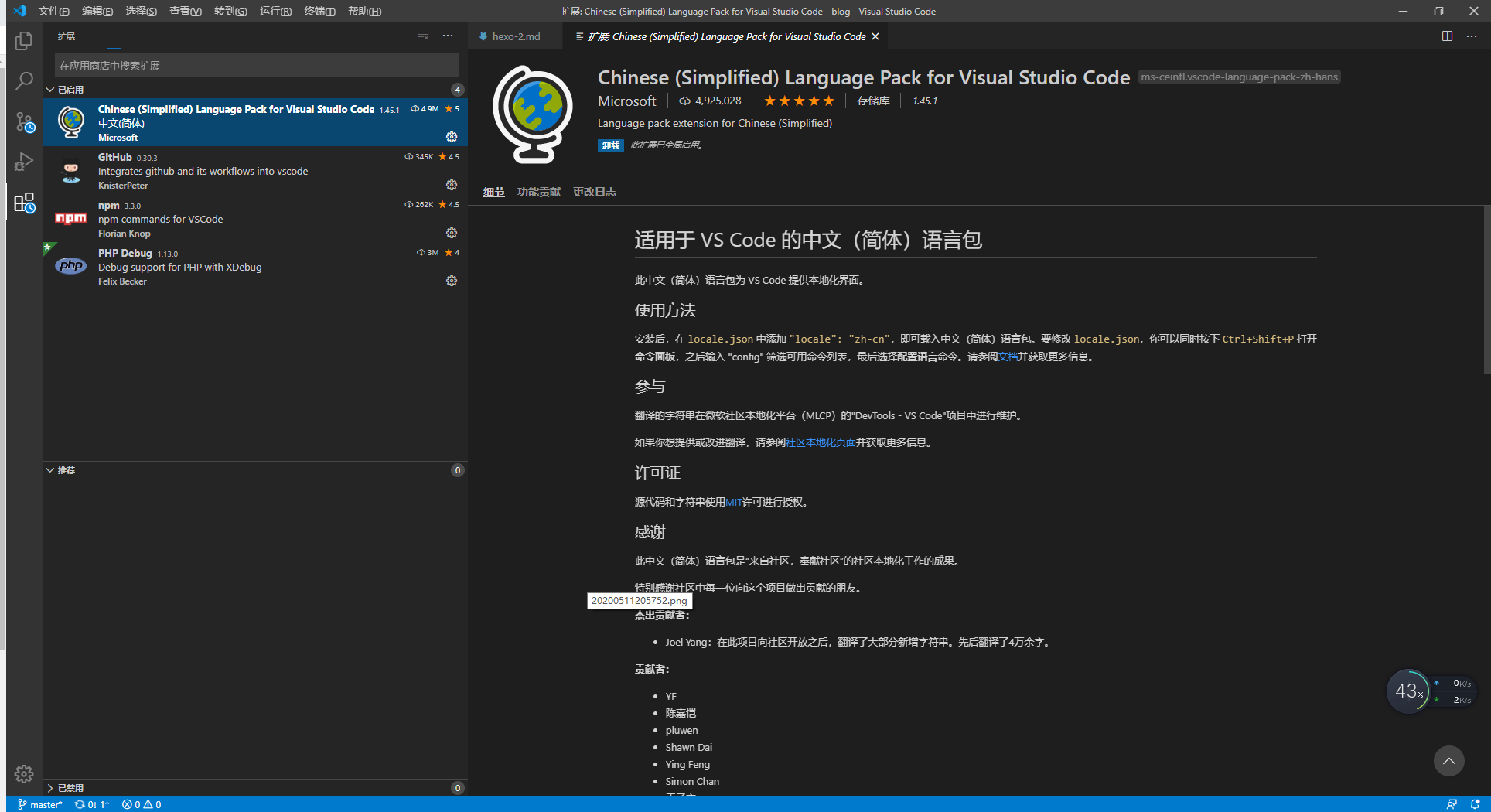1491x812 pixels.
Task: Open the Extensions view icon
Action: pyautogui.click(x=24, y=203)
